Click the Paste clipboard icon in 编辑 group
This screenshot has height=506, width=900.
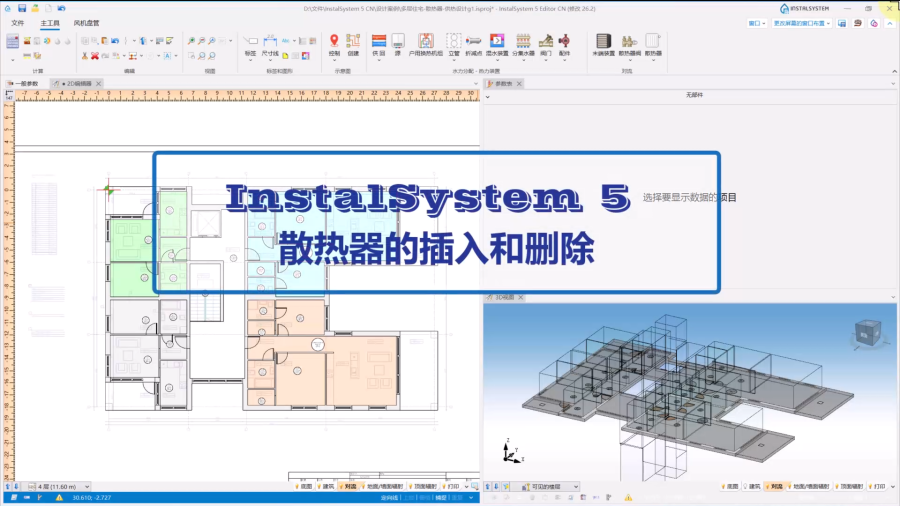104,41
